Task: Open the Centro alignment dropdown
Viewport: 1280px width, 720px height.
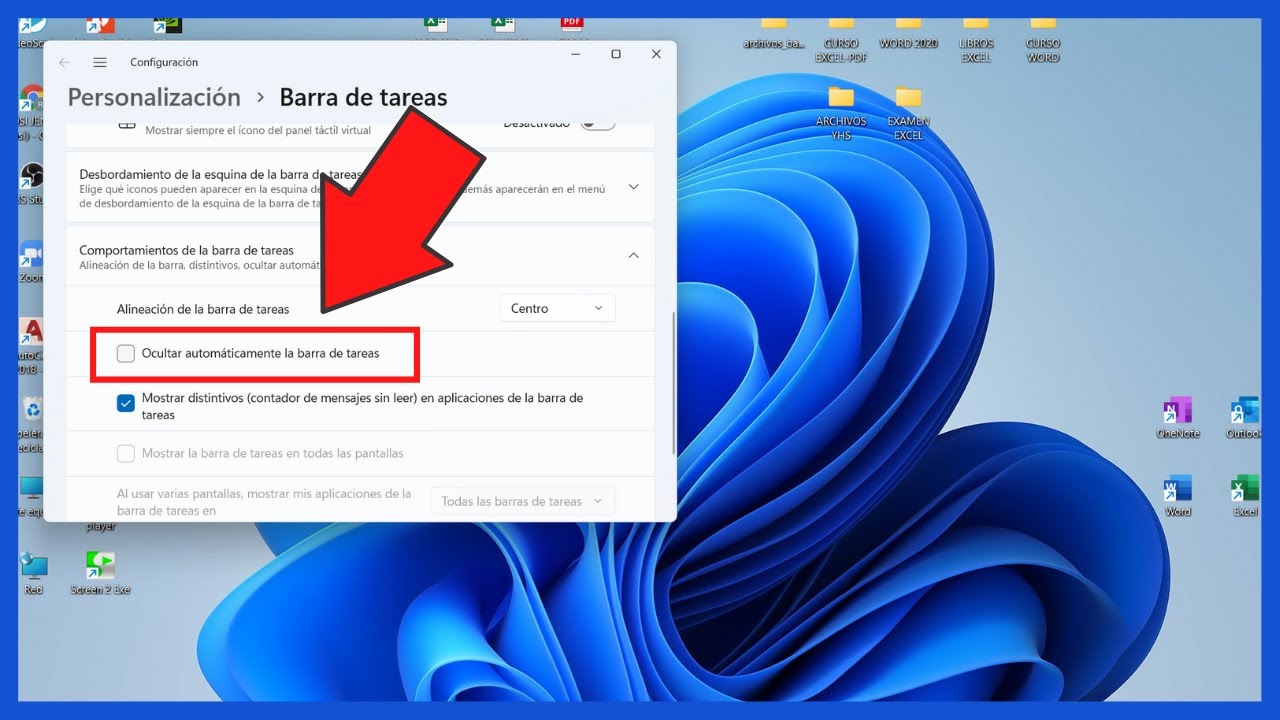Action: [557, 308]
